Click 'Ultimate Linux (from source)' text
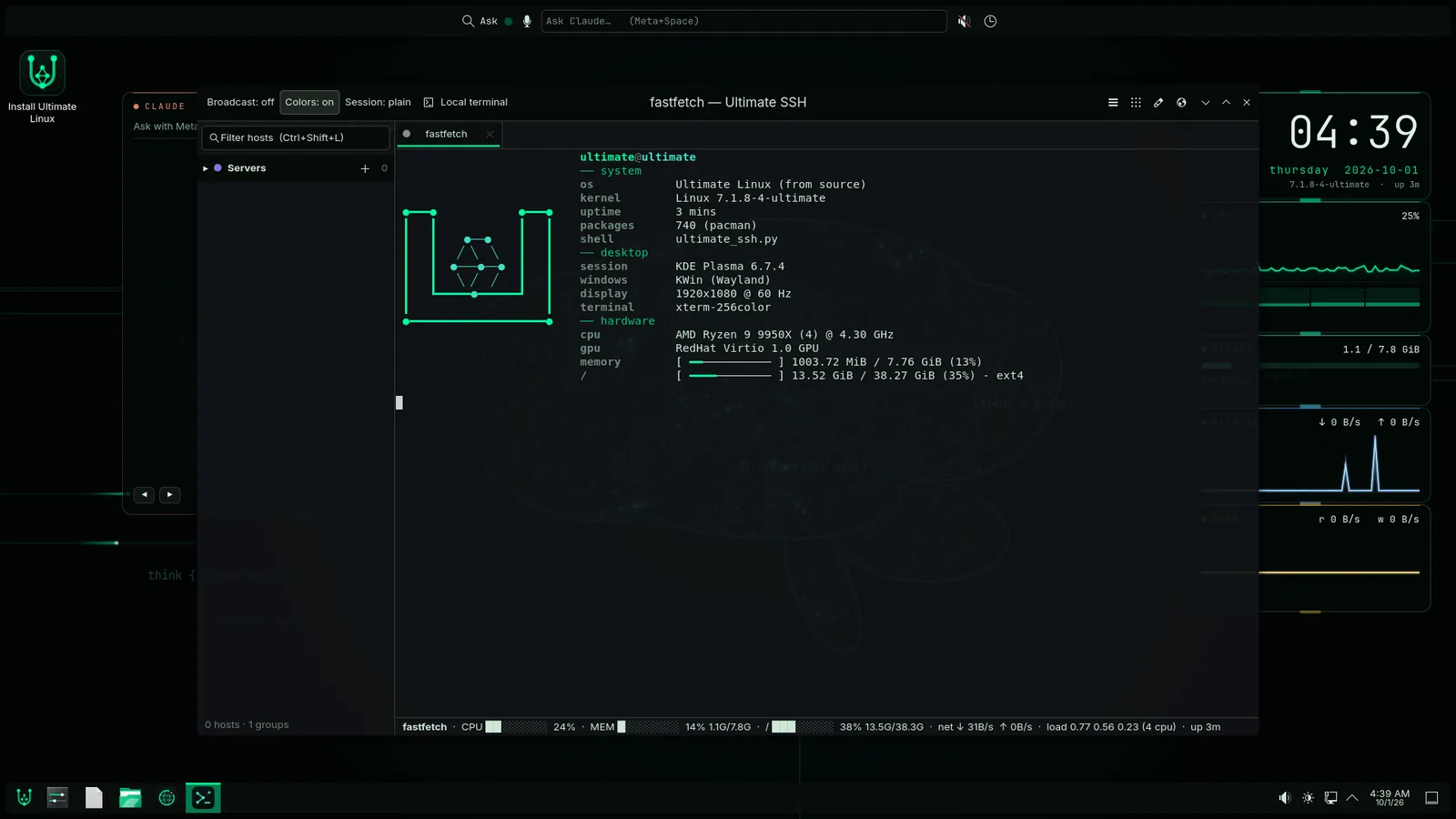Viewport: 1456px width, 819px height. 771,185
